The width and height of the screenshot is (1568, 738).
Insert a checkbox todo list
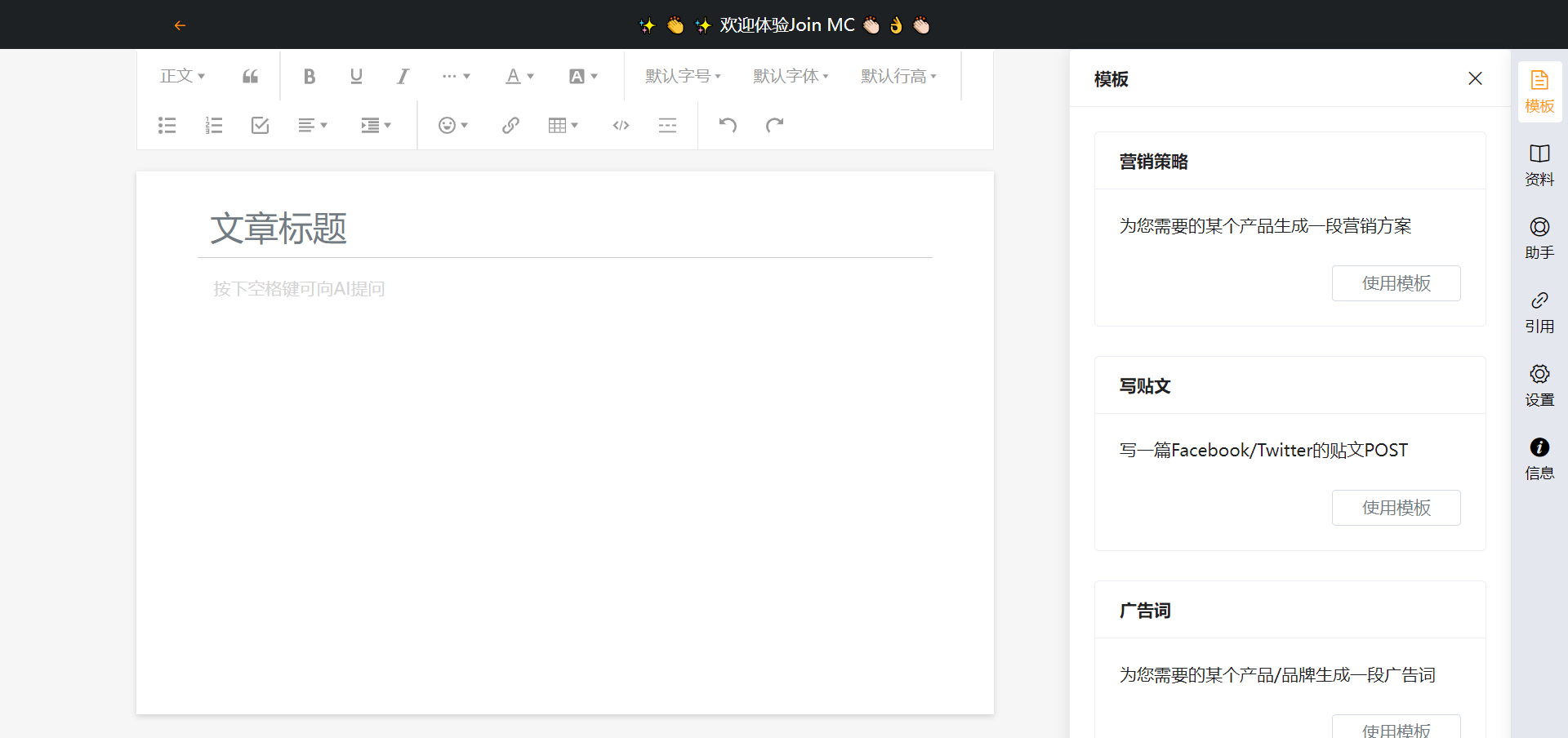[x=260, y=126]
